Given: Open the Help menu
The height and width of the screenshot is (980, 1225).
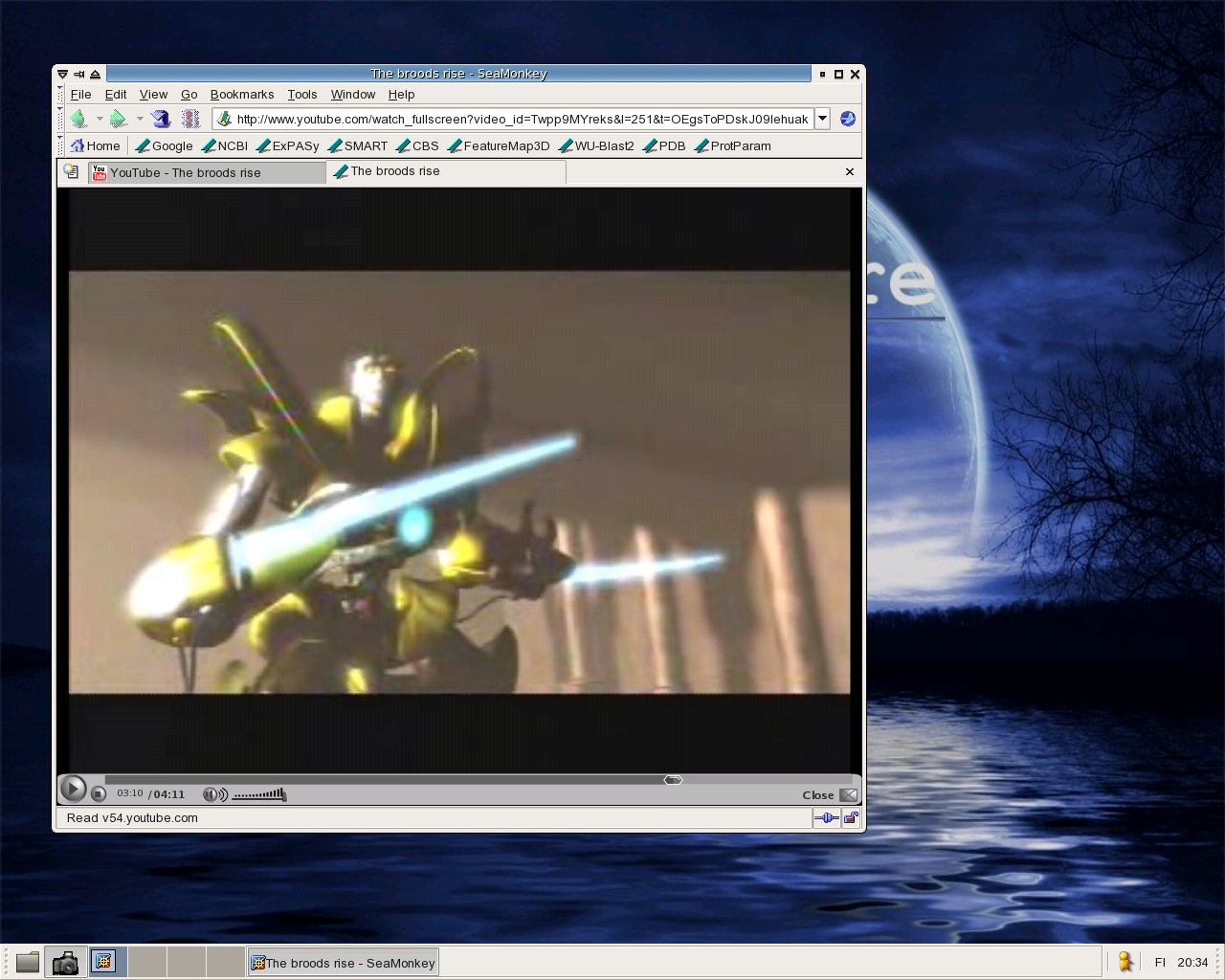Looking at the screenshot, I should 401,94.
